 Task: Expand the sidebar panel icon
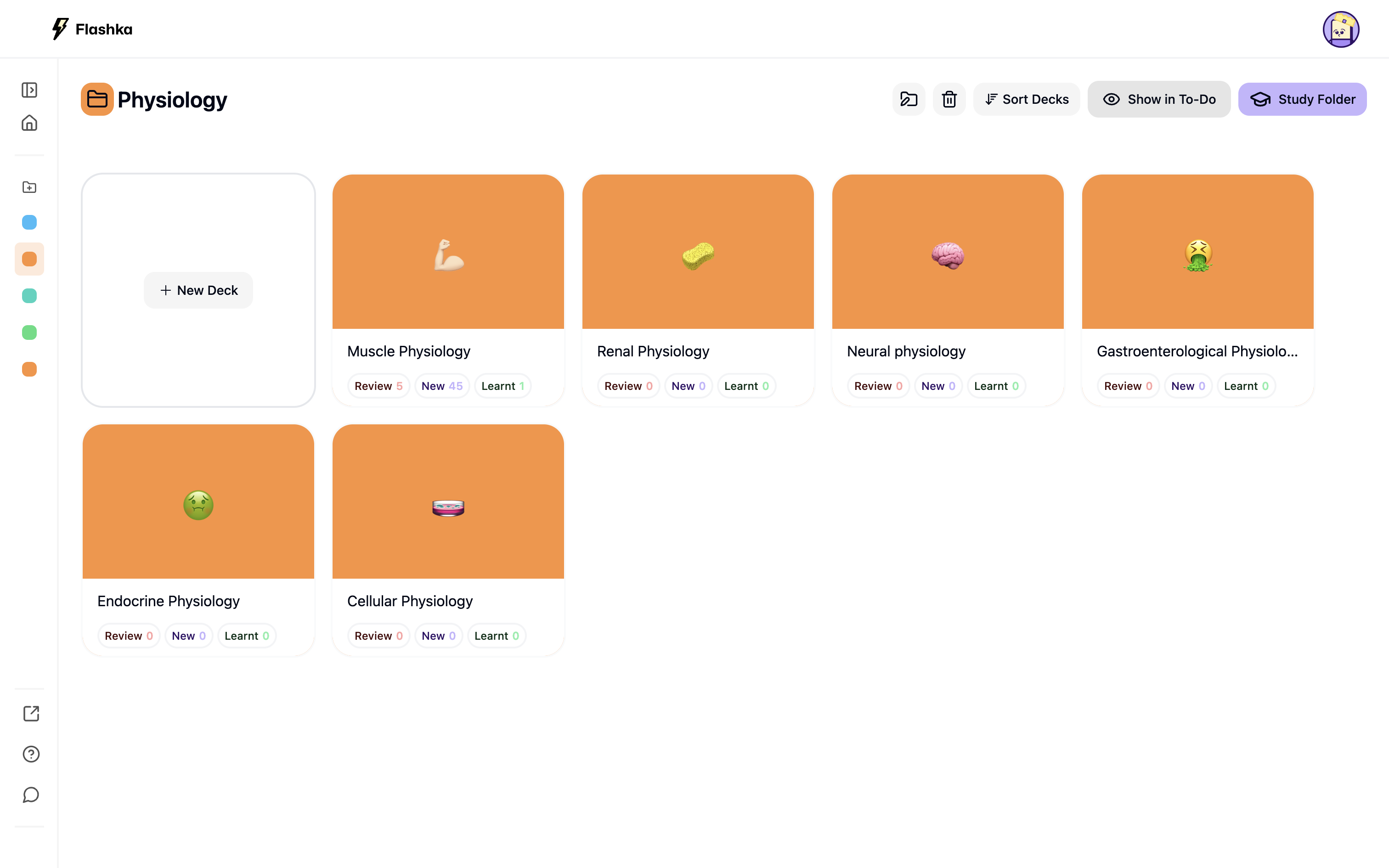point(29,90)
